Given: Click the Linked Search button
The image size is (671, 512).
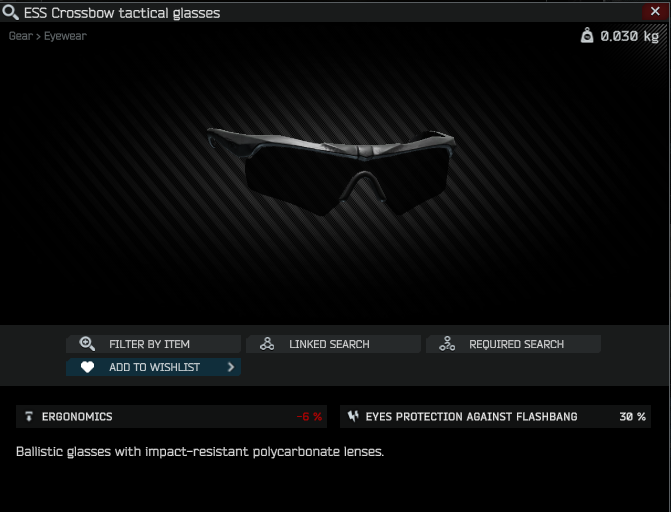Looking at the screenshot, I should [x=333, y=344].
